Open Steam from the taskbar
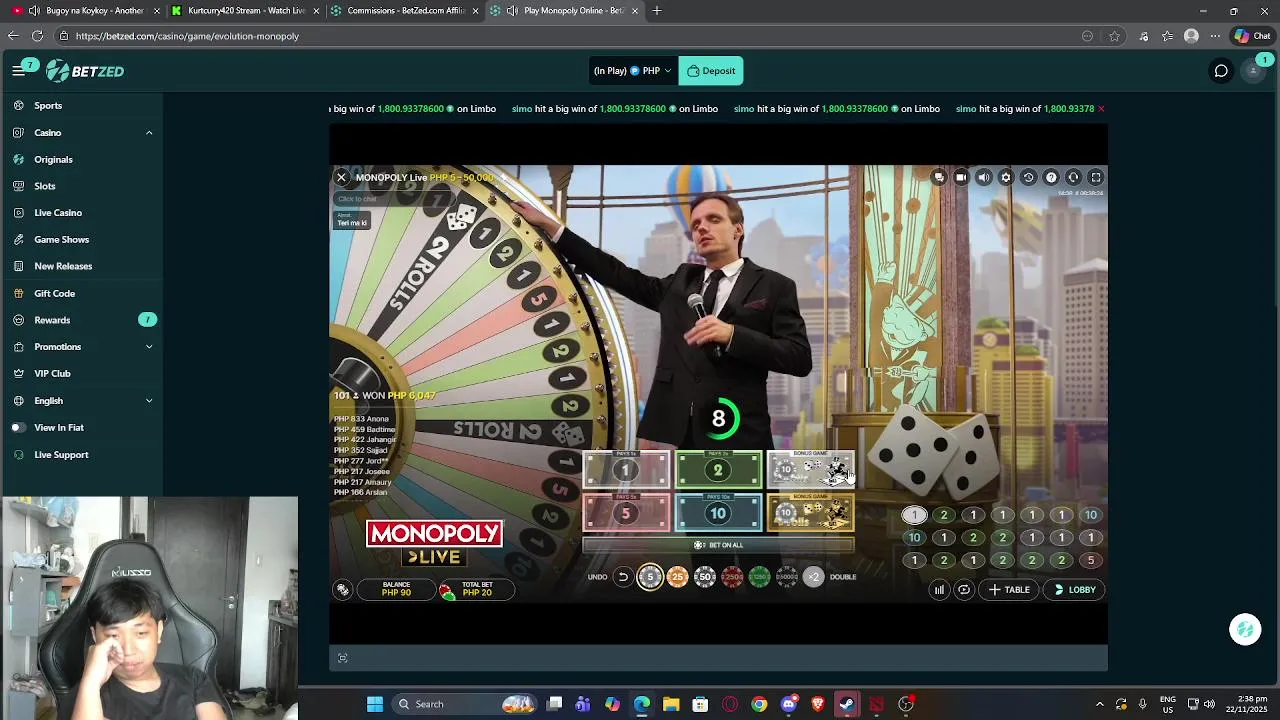Screen dimensions: 1280x720 point(847,704)
